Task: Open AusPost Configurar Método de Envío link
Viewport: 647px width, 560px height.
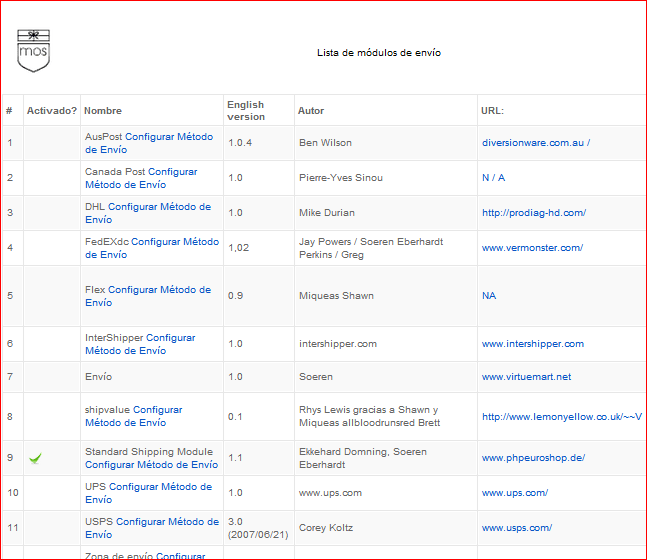Action: click(x=149, y=143)
